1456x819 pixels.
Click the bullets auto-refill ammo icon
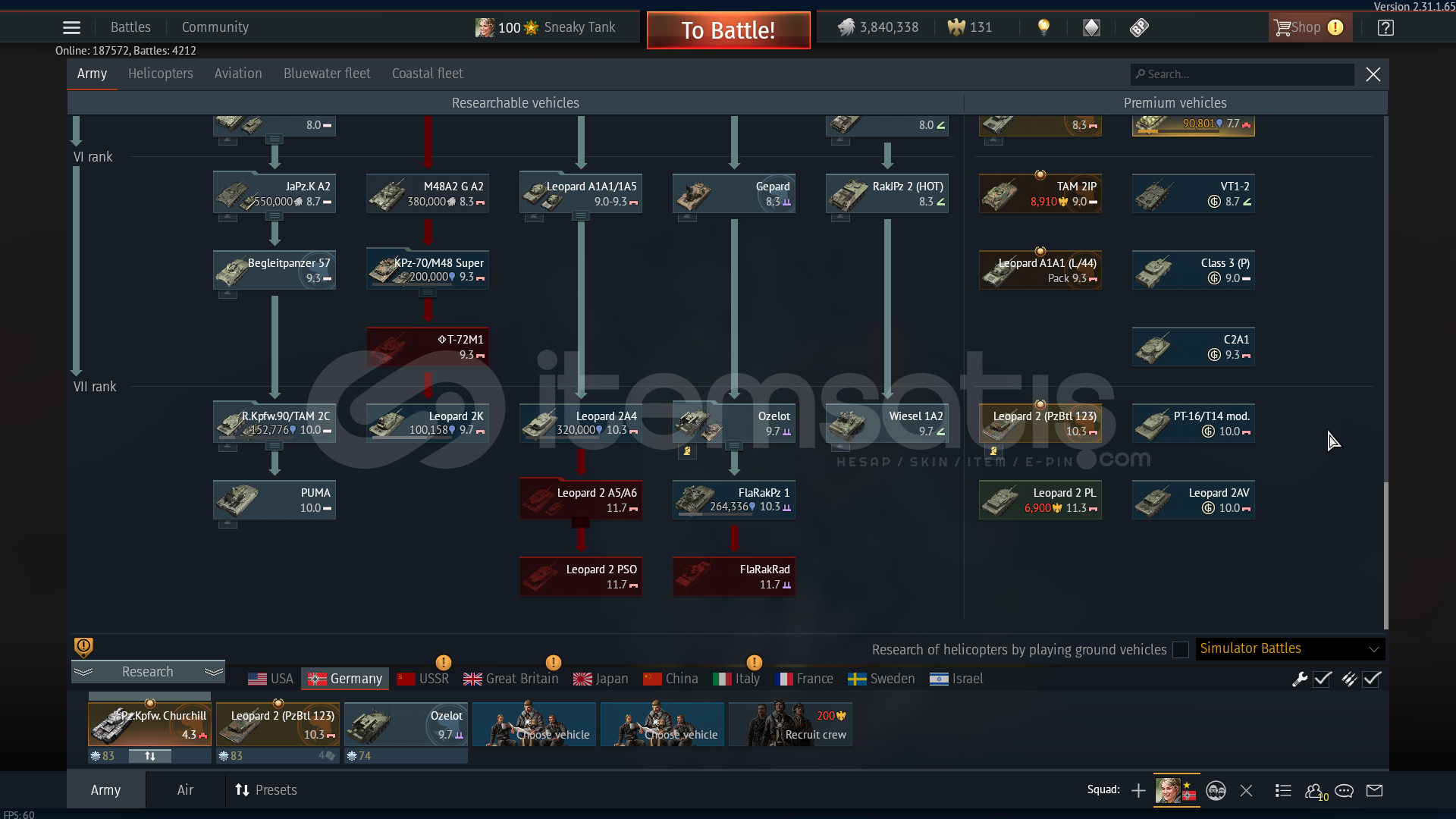(x=1348, y=679)
